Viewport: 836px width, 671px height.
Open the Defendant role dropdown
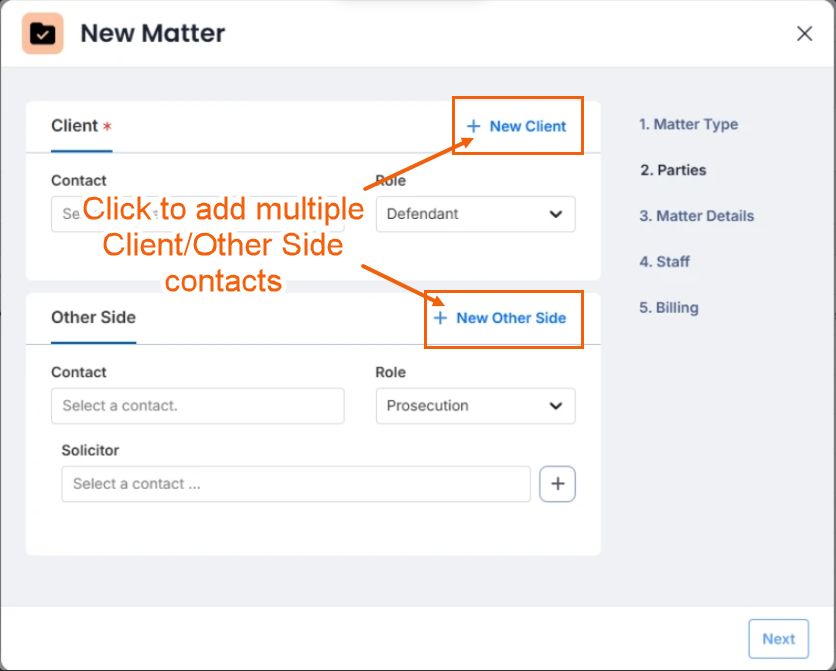pyautogui.click(x=475, y=214)
